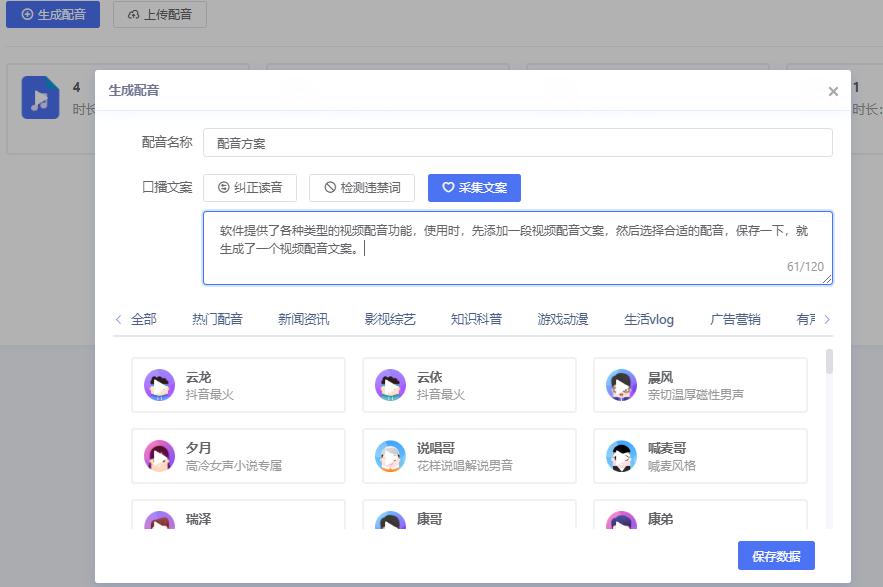
Task: Open the 生活vlog category tab
Action: 647,317
